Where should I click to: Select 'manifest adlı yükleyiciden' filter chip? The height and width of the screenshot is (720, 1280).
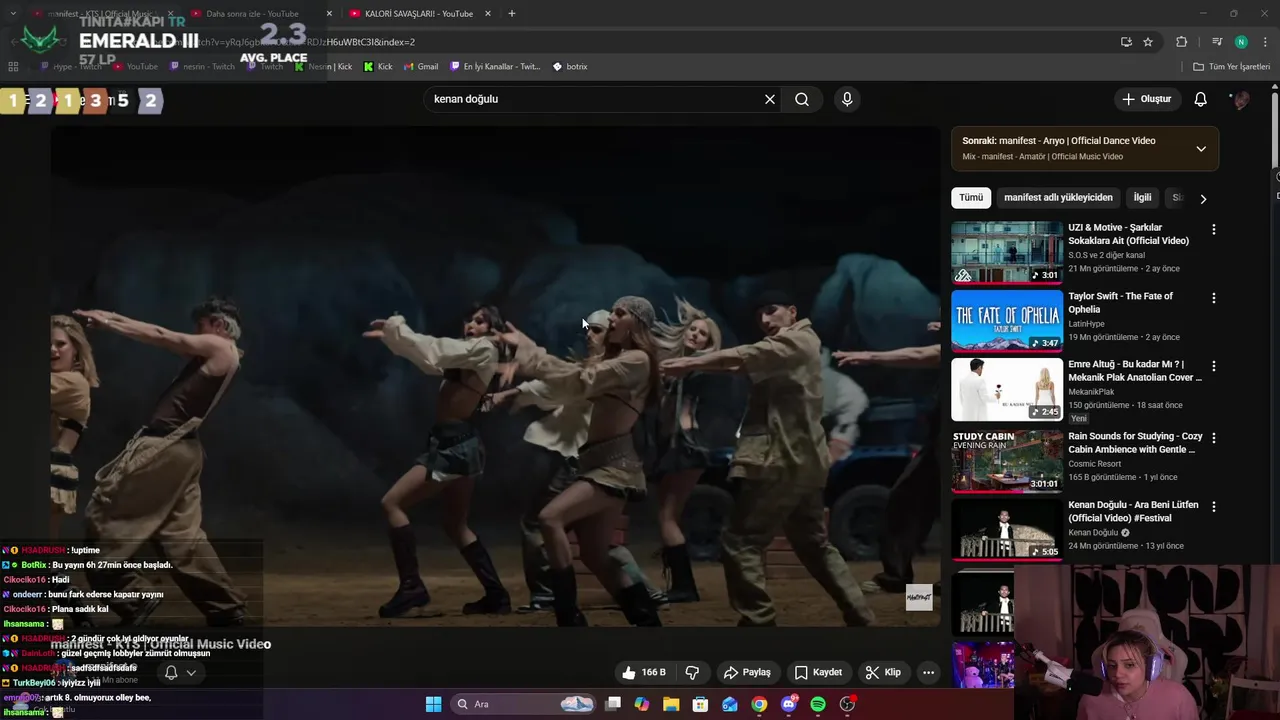point(1058,197)
